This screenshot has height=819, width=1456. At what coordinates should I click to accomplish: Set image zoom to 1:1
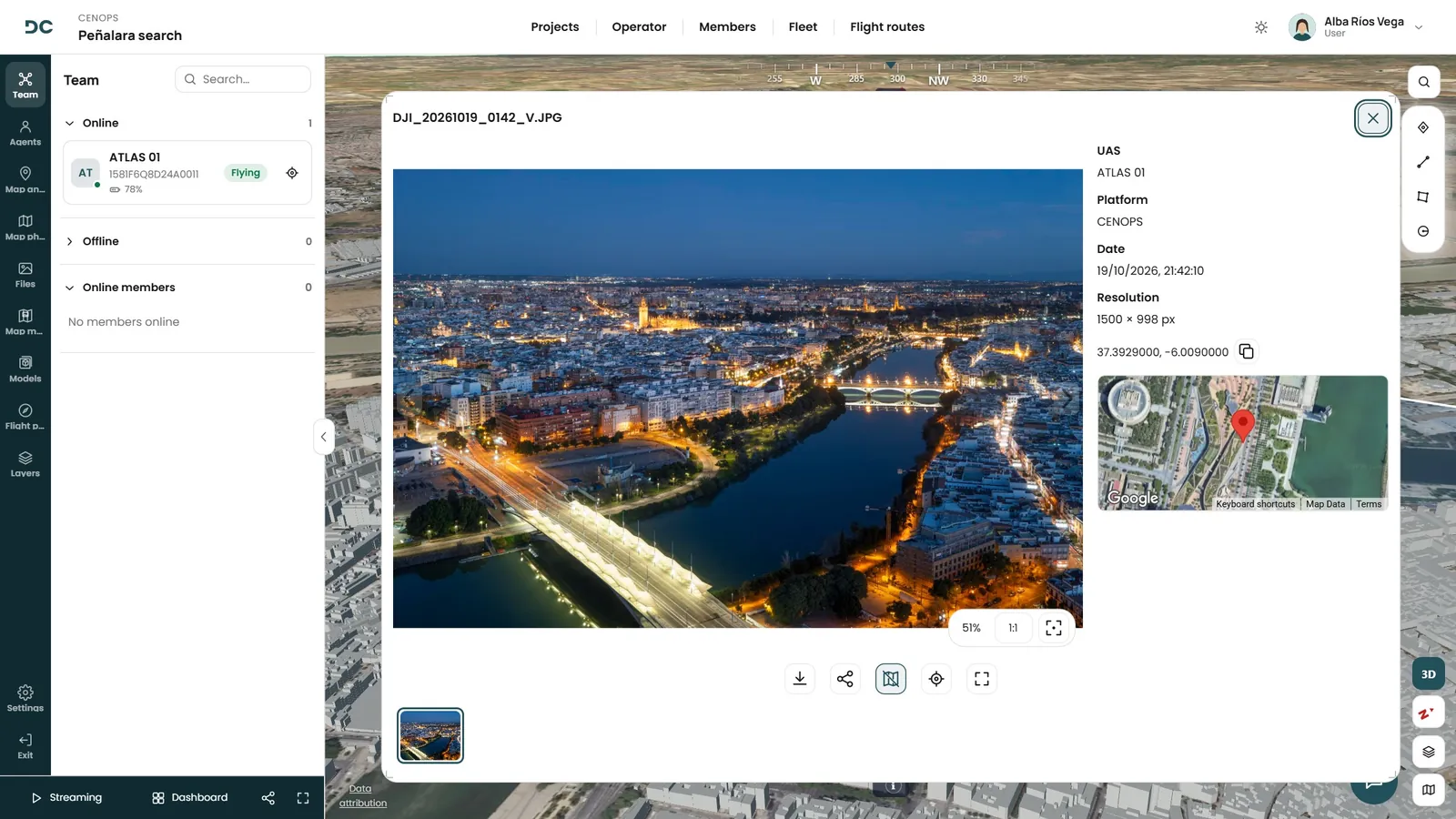1013,628
